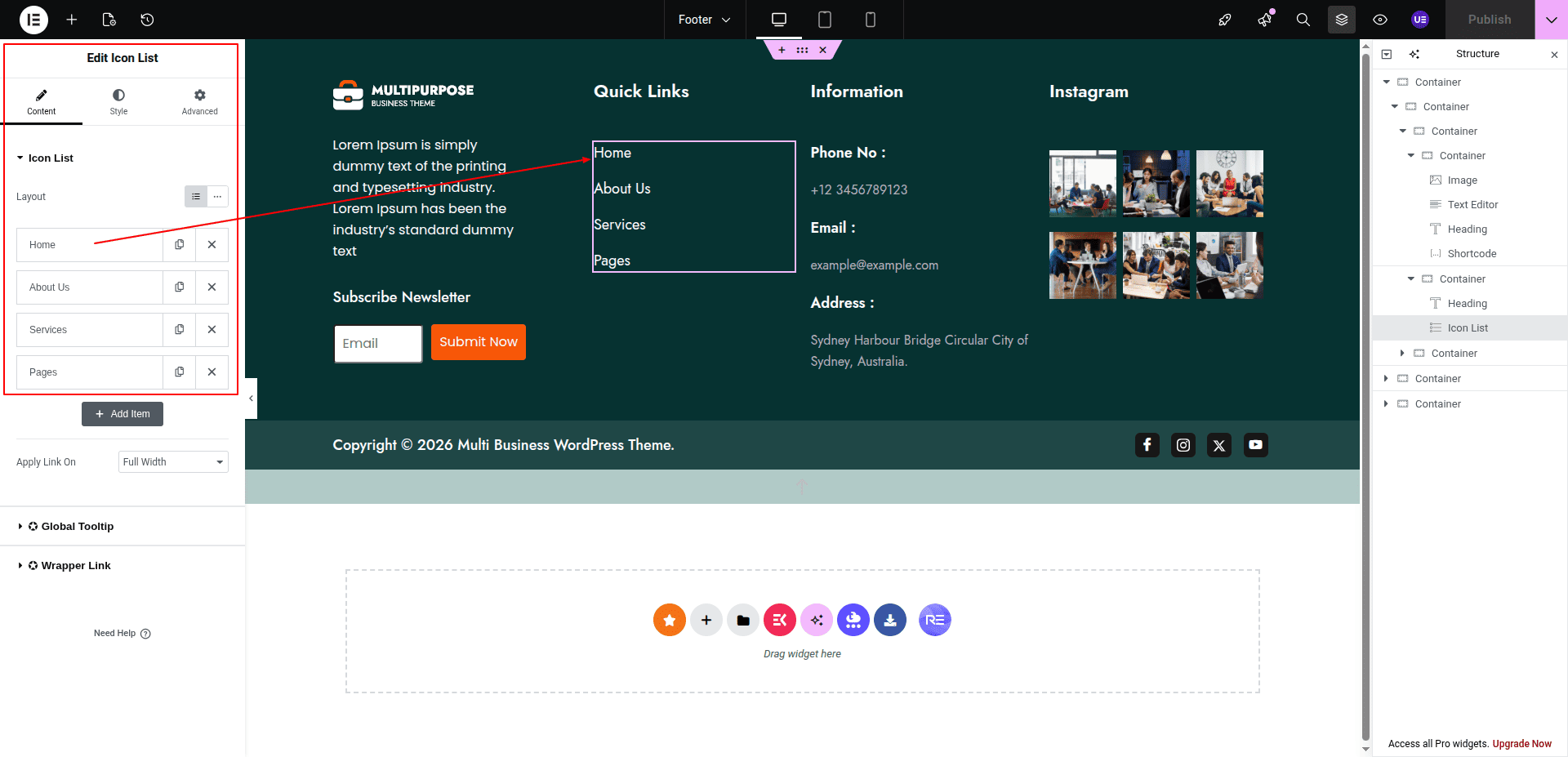The height and width of the screenshot is (757, 1568).
Task: Remove the Services list item
Action: (212, 330)
